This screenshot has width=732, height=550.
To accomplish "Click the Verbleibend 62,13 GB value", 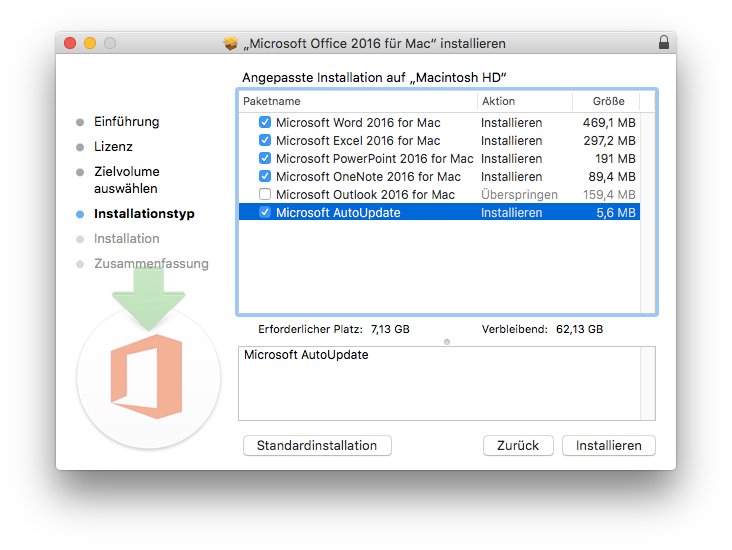I will pyautogui.click(x=579, y=329).
